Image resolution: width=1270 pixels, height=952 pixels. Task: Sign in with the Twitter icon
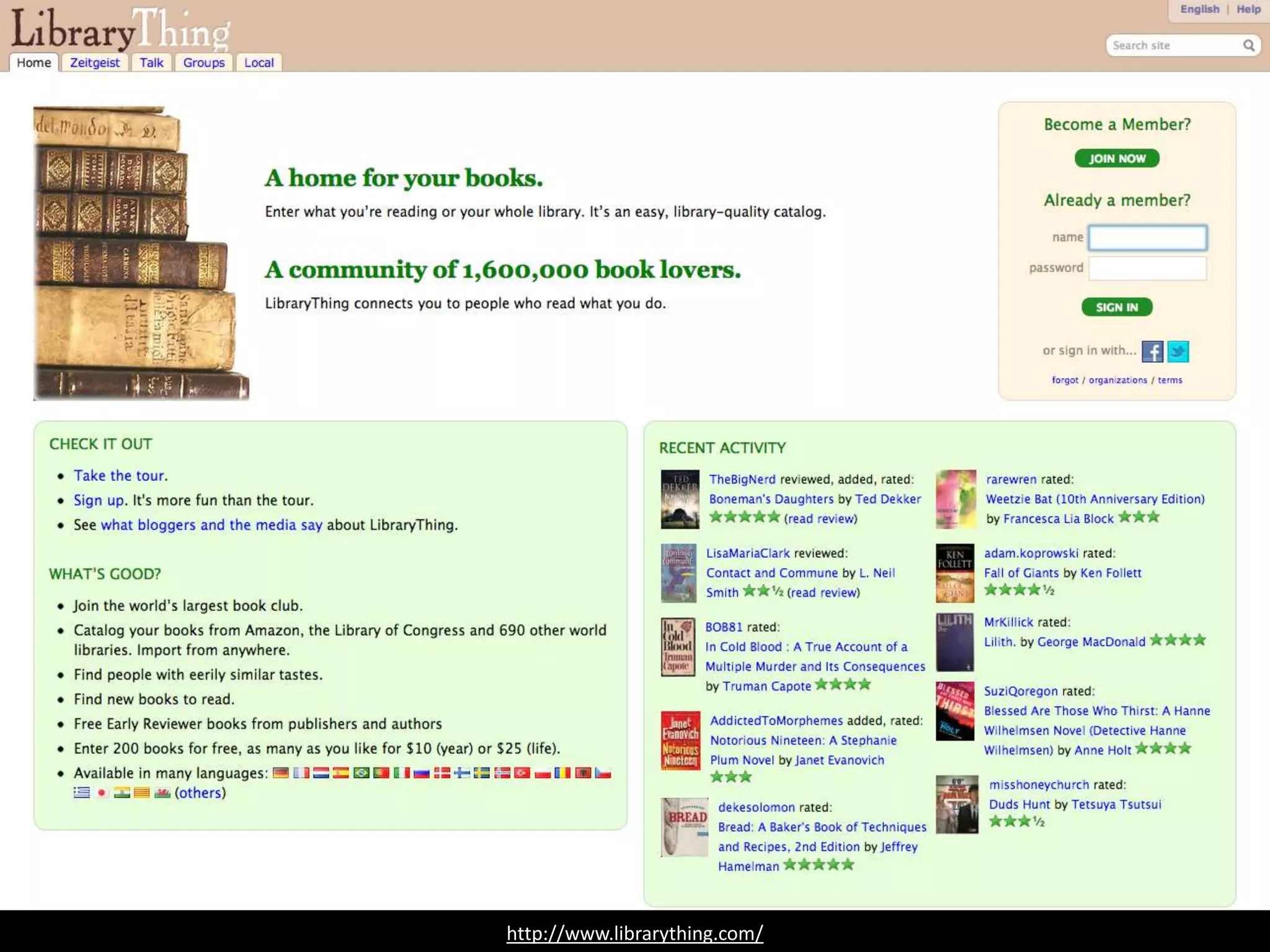click(1178, 351)
